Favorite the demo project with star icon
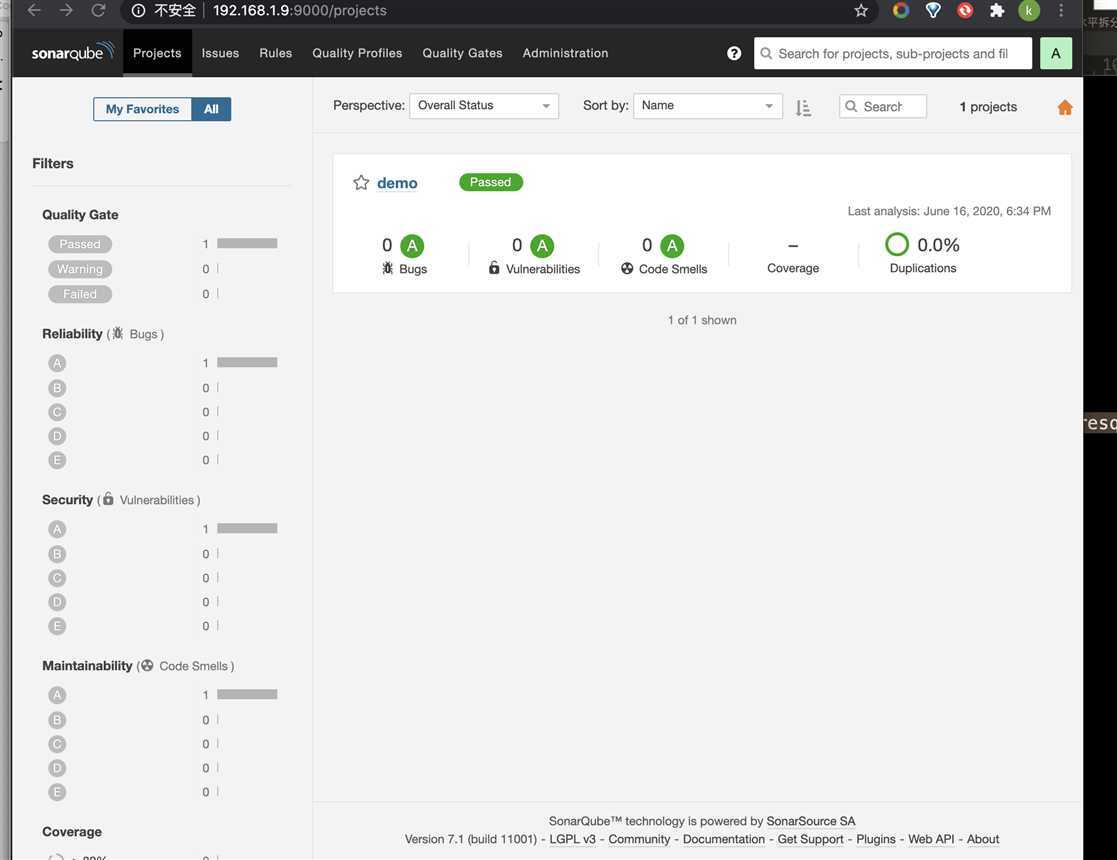 point(361,182)
